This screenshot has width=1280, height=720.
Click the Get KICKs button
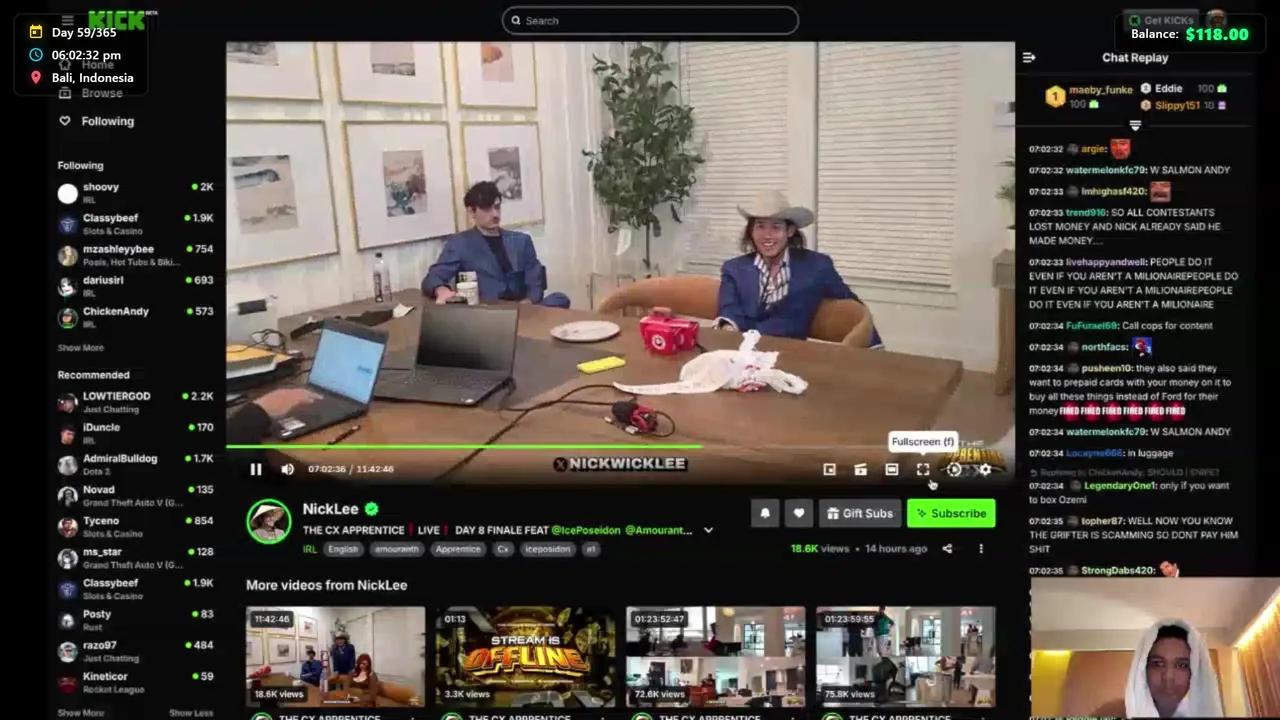(x=1160, y=20)
